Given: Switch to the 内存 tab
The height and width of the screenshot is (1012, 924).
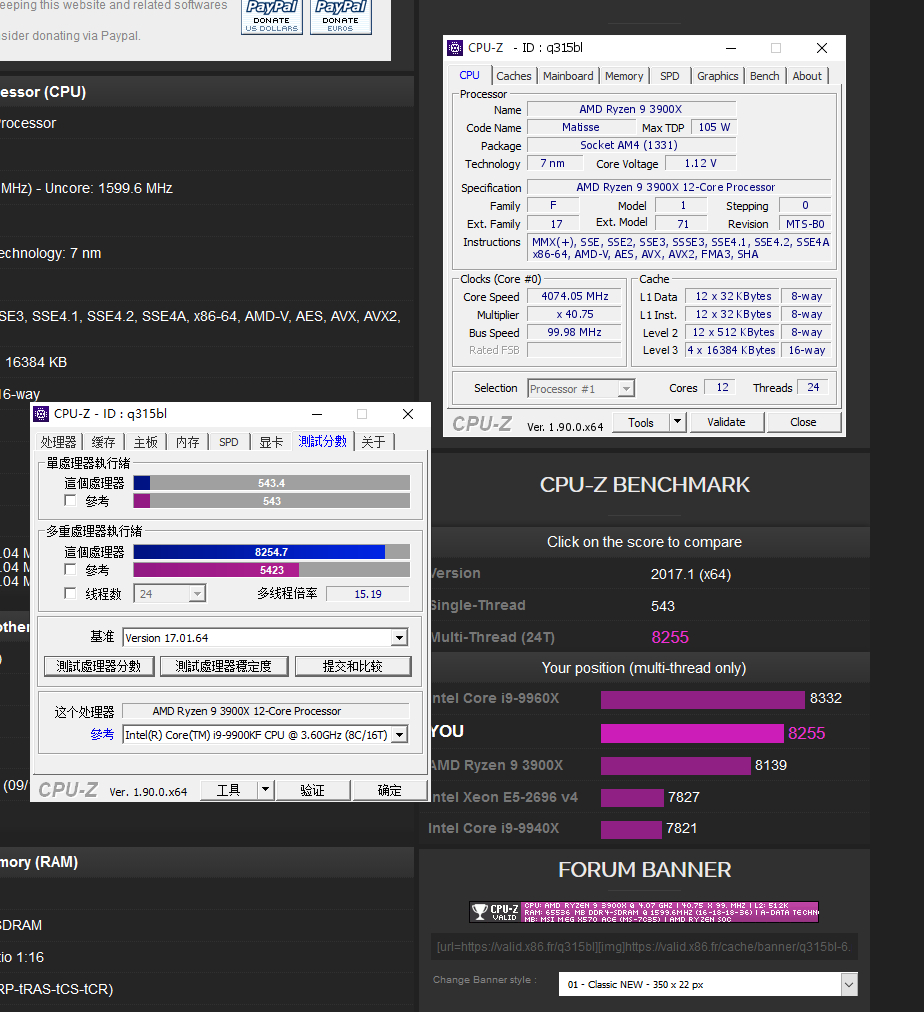Looking at the screenshot, I should [188, 442].
